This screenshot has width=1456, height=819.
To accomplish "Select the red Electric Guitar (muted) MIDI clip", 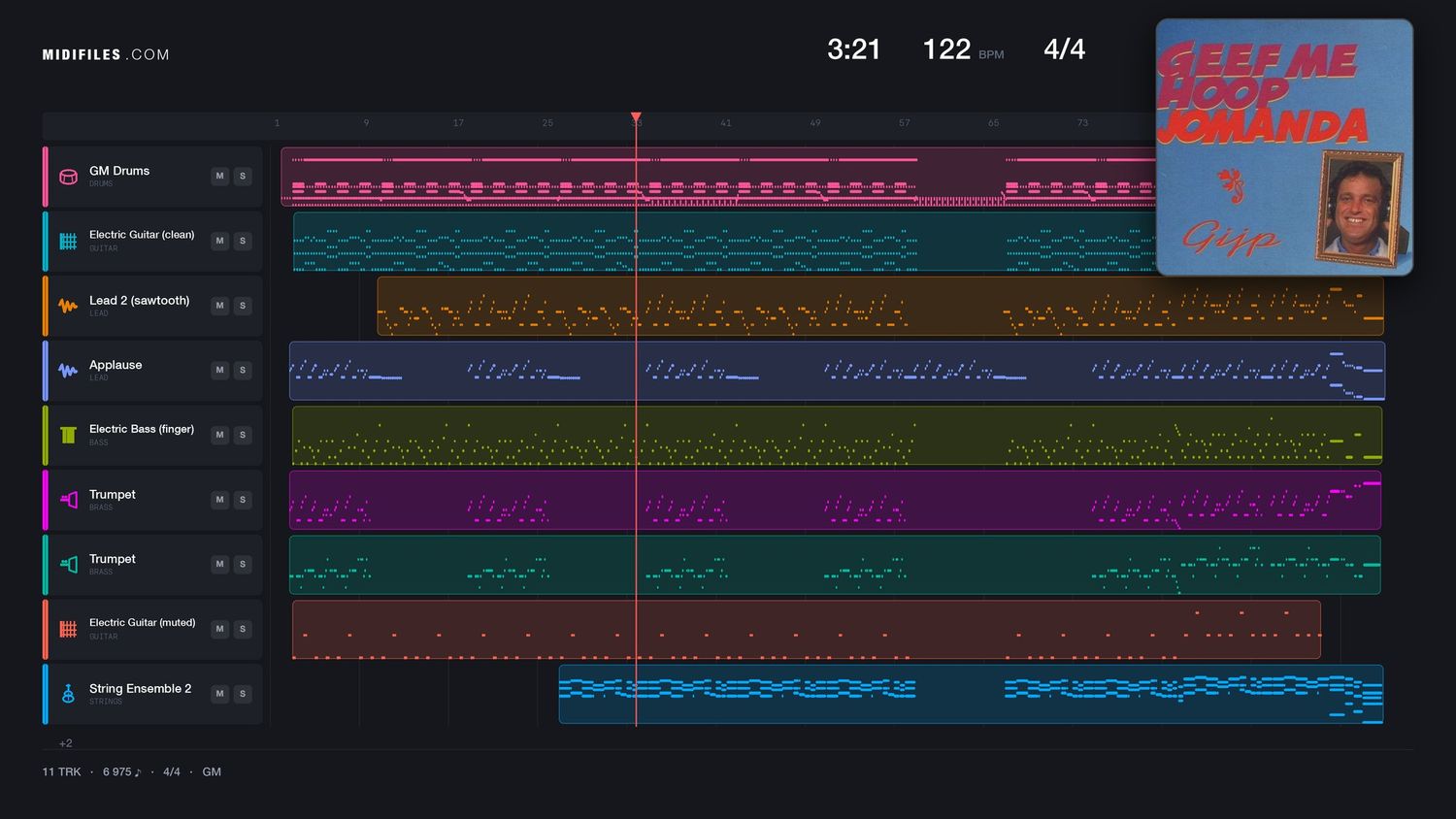I will 807,629.
